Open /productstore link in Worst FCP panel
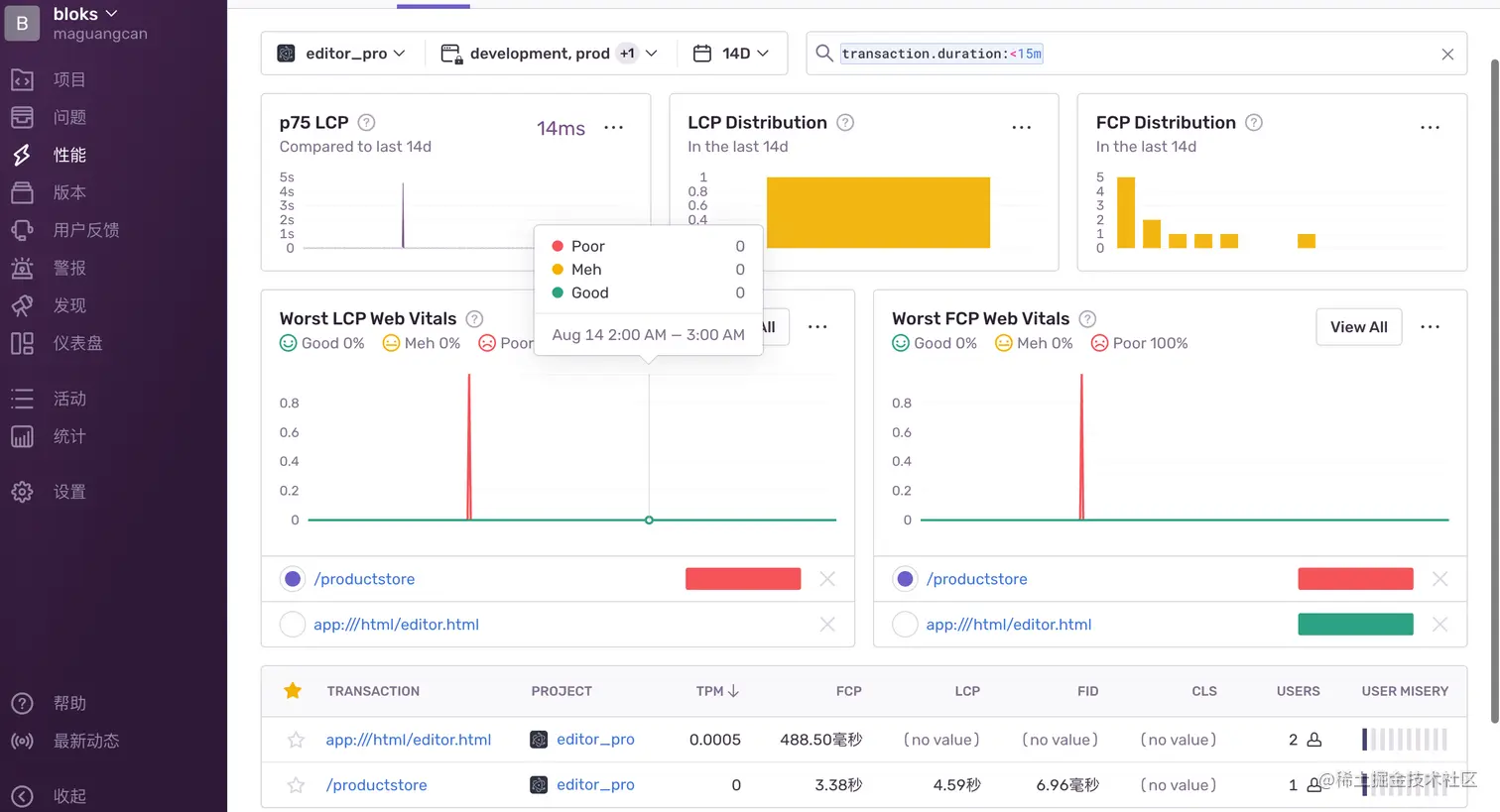Viewport: 1500px width, 812px height. point(976,579)
